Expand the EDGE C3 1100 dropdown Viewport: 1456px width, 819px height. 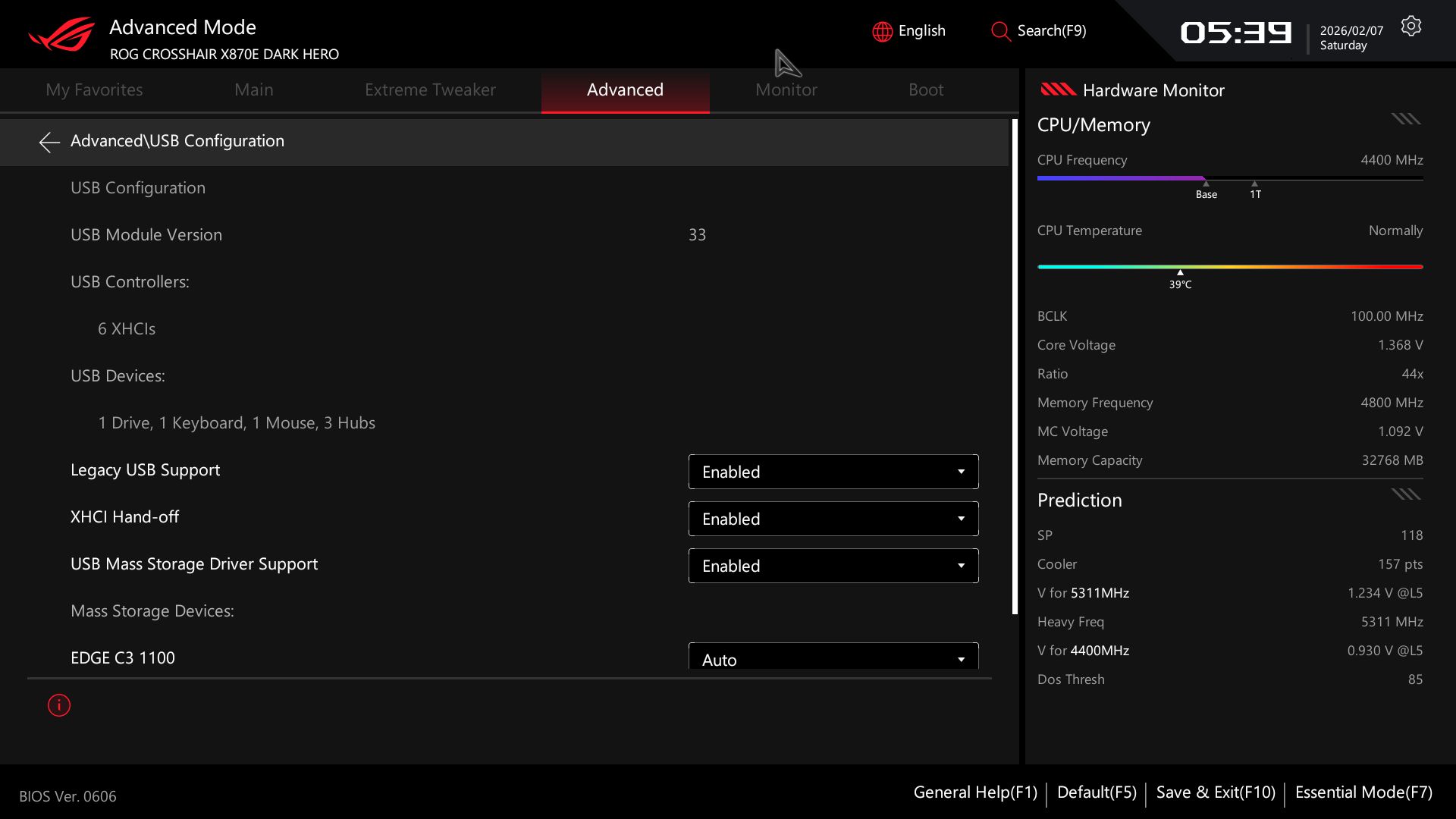tap(833, 657)
